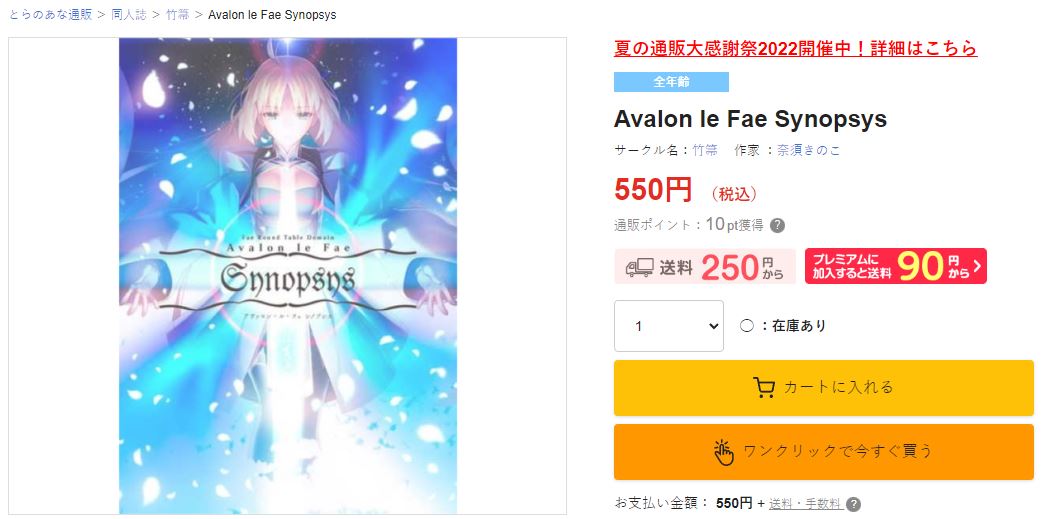Click the 送料 250円 shipping banner
The height and width of the screenshot is (519, 1043).
coord(704,267)
